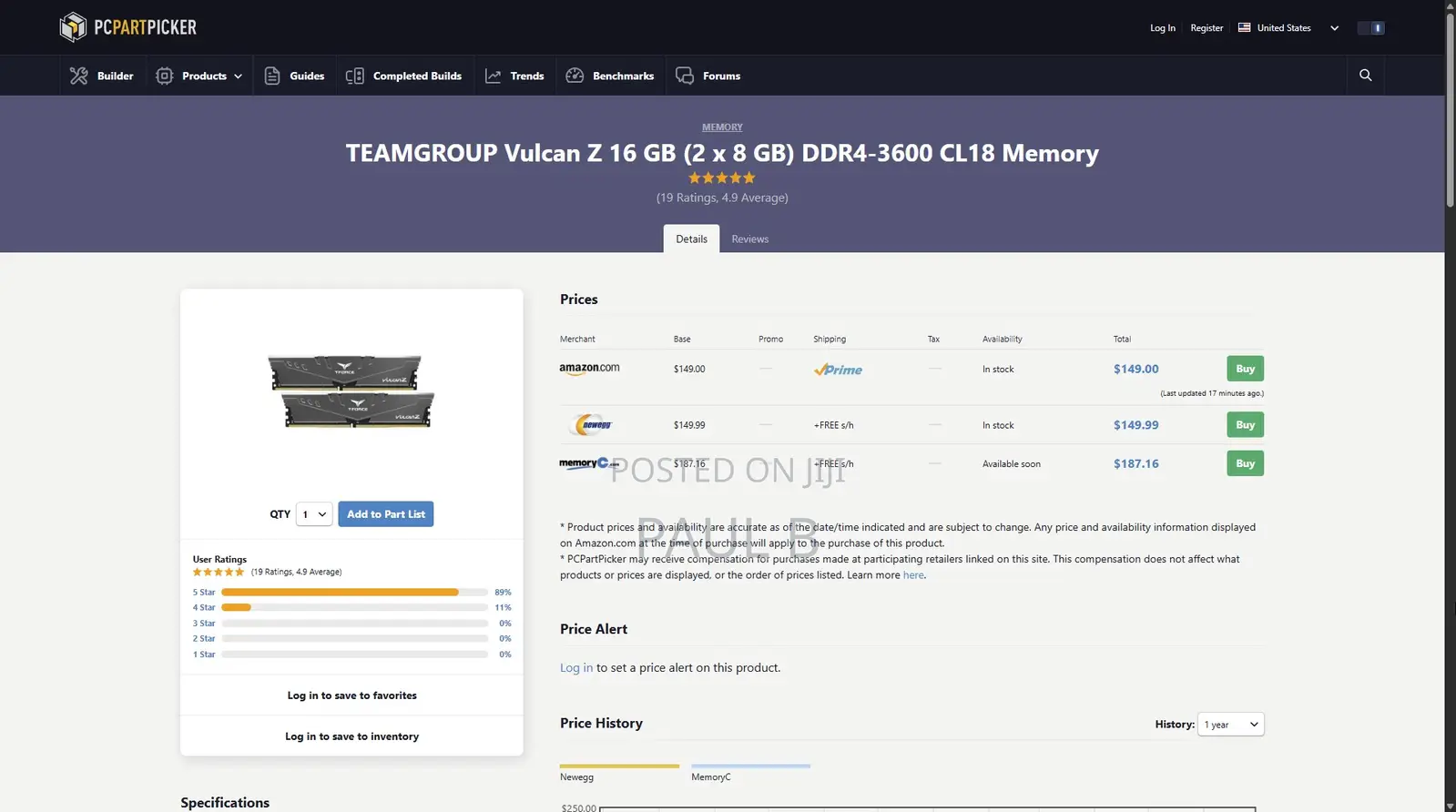Click the $149.00 Amazon total price
The height and width of the screenshot is (812, 1456).
click(x=1135, y=369)
